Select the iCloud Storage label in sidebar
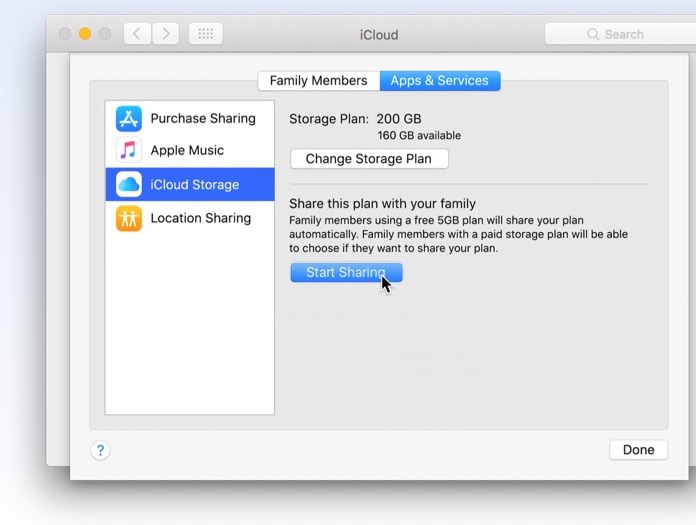 (x=194, y=185)
